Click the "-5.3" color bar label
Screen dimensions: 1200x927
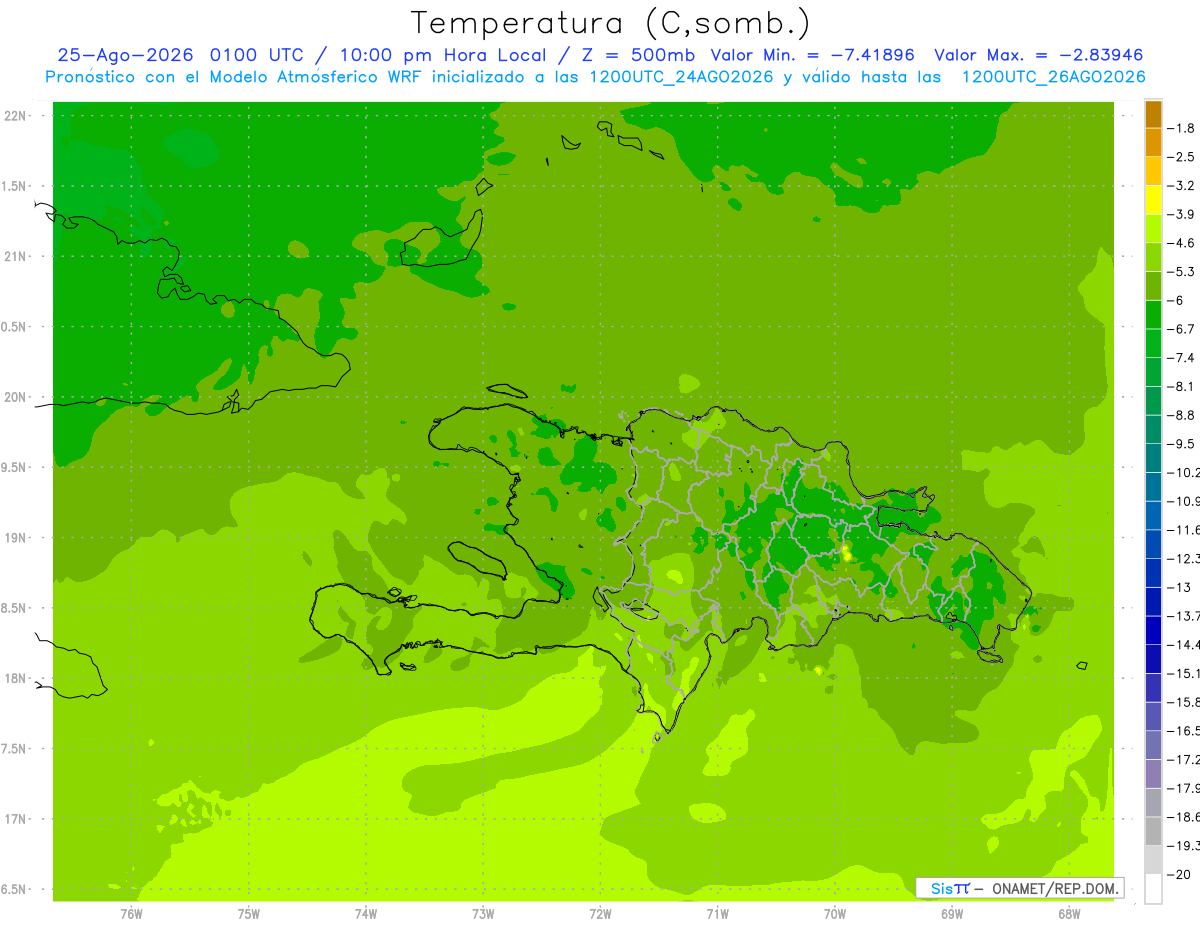click(x=1183, y=272)
